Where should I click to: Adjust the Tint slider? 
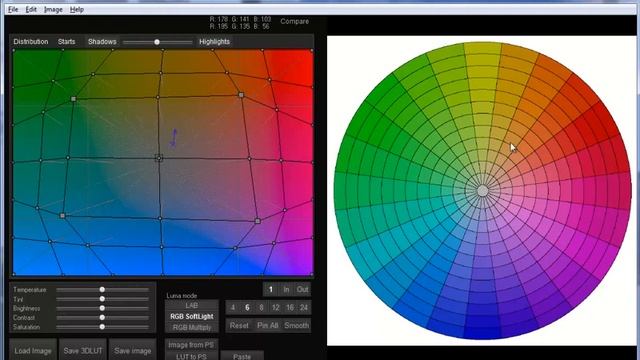coord(102,299)
